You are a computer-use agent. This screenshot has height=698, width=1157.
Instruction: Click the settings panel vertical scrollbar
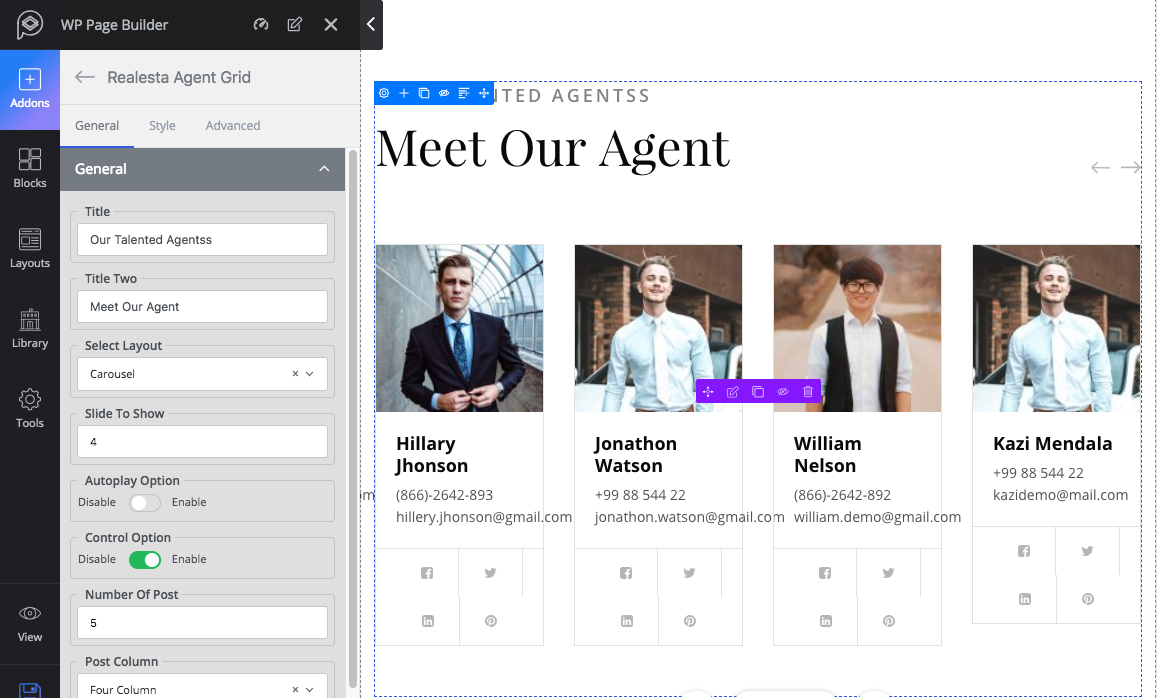click(353, 418)
